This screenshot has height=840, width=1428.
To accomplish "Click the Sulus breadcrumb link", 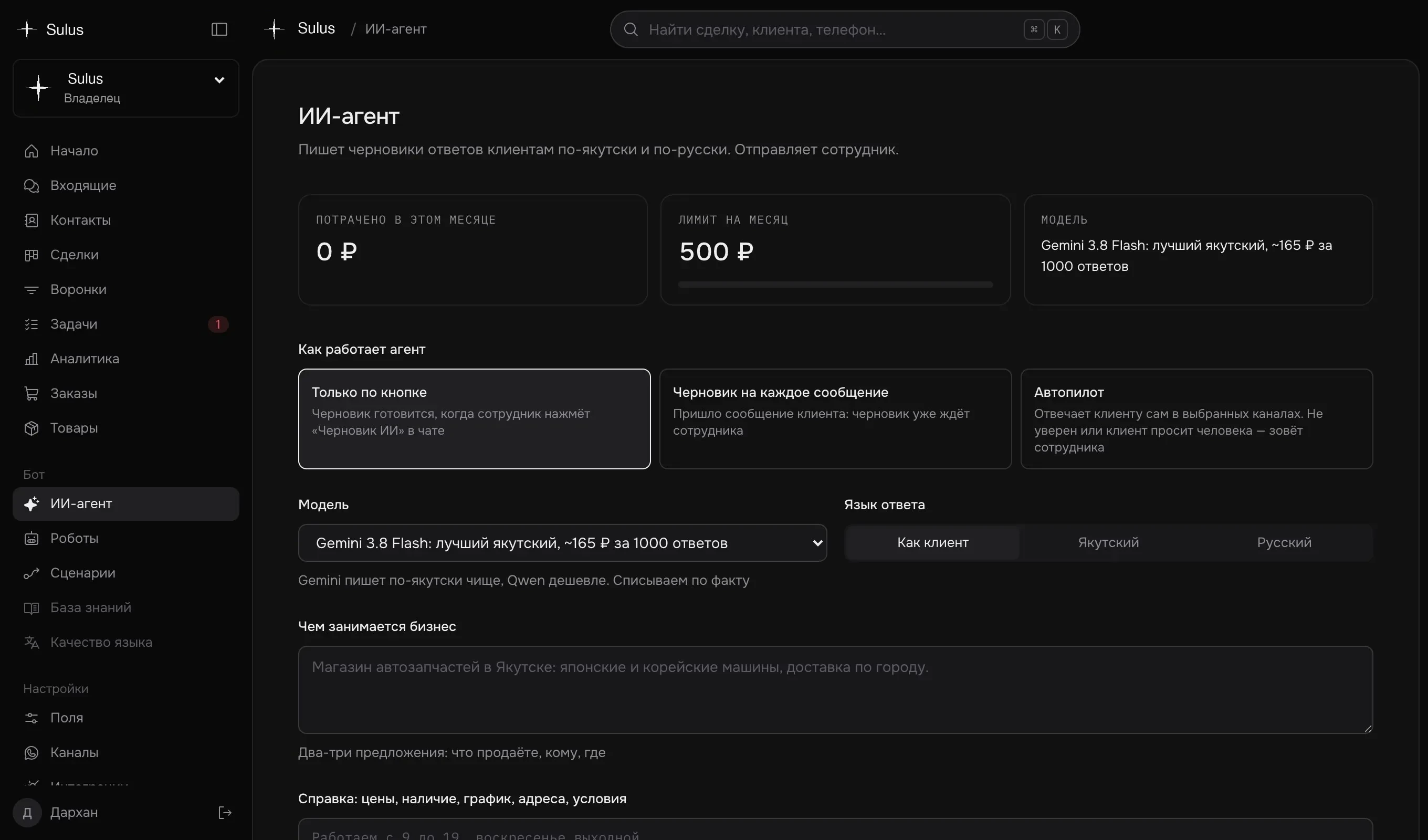I will pos(316,28).
